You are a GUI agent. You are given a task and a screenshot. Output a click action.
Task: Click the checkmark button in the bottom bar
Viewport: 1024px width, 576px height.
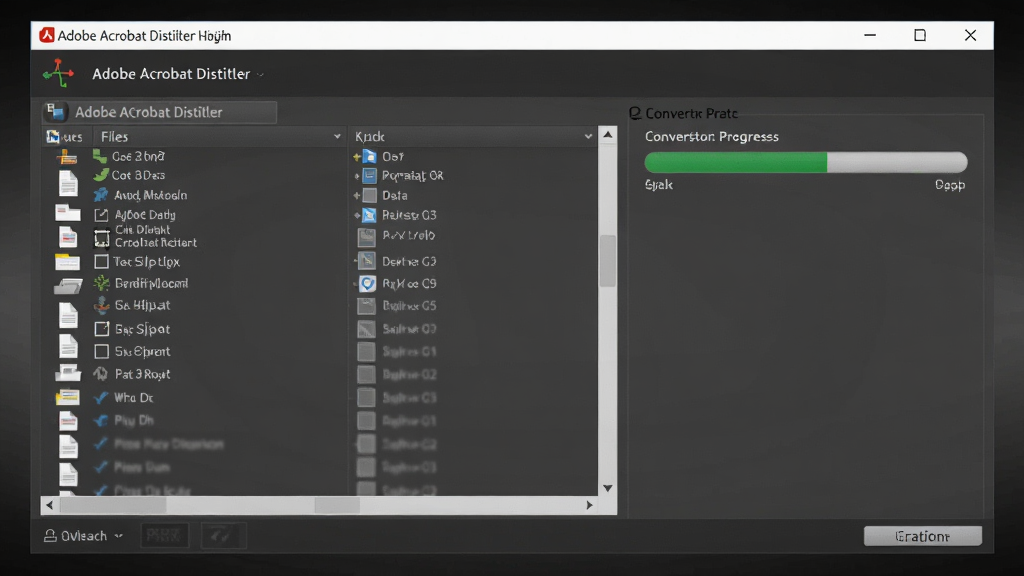[223, 536]
